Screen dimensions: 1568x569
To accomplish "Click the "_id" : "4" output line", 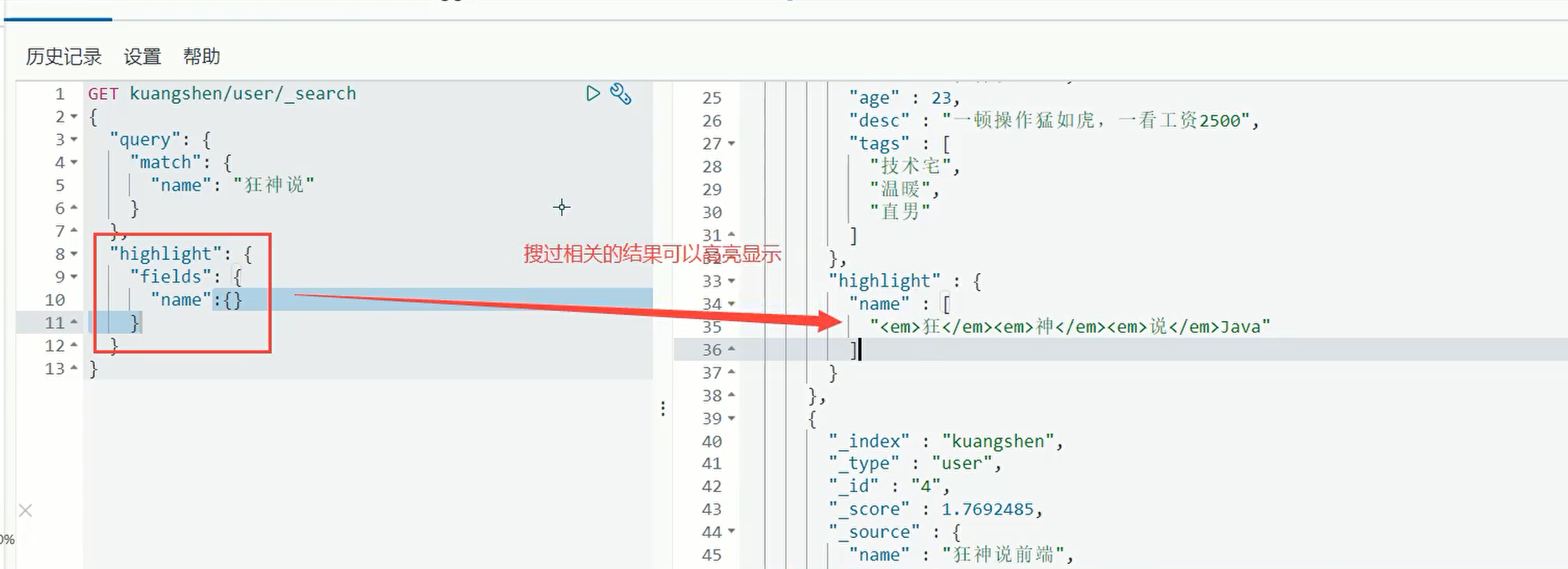I will pyautogui.click(x=889, y=486).
